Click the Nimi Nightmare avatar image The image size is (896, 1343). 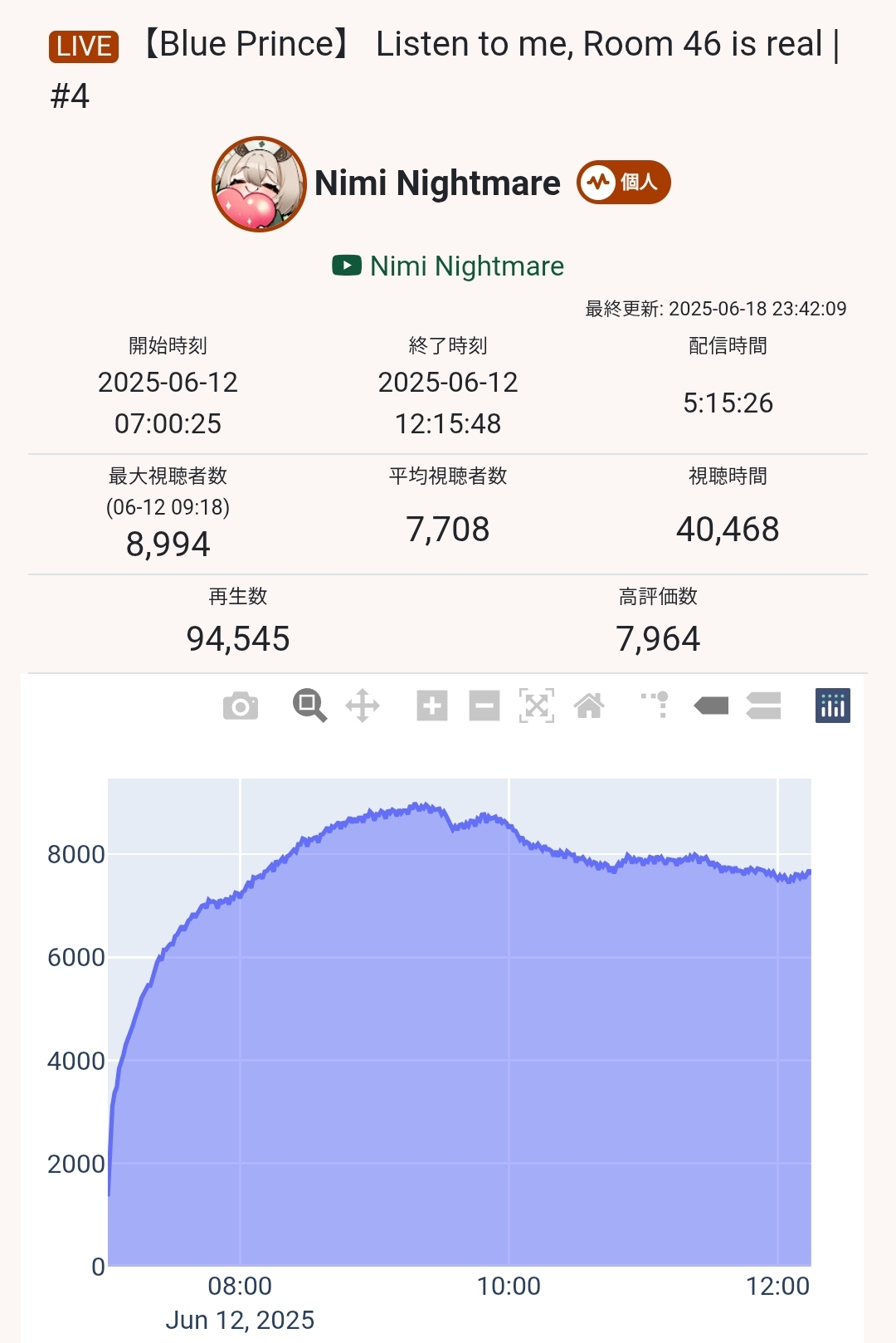[260, 184]
